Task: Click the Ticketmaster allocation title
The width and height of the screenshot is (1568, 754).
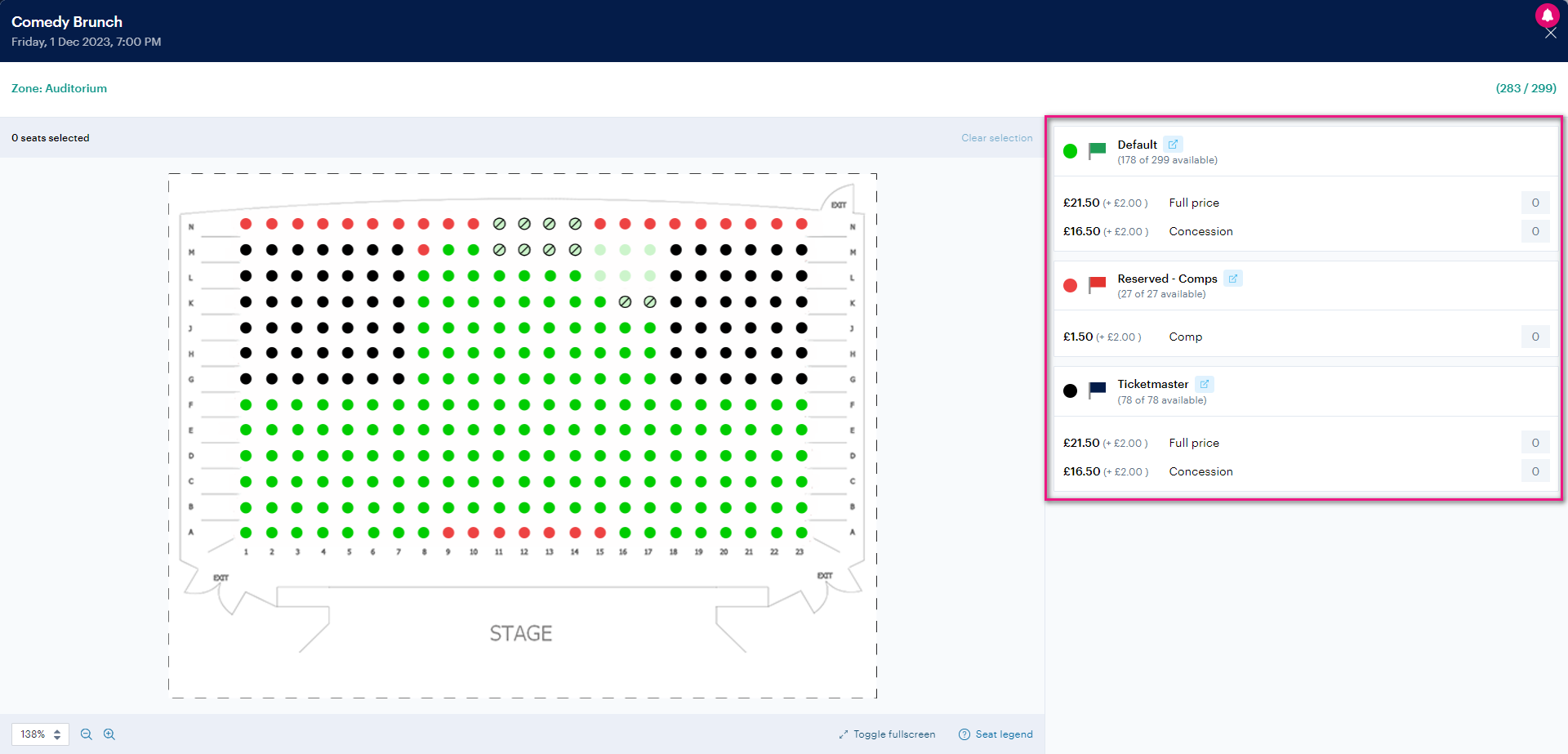Action: [1152, 384]
